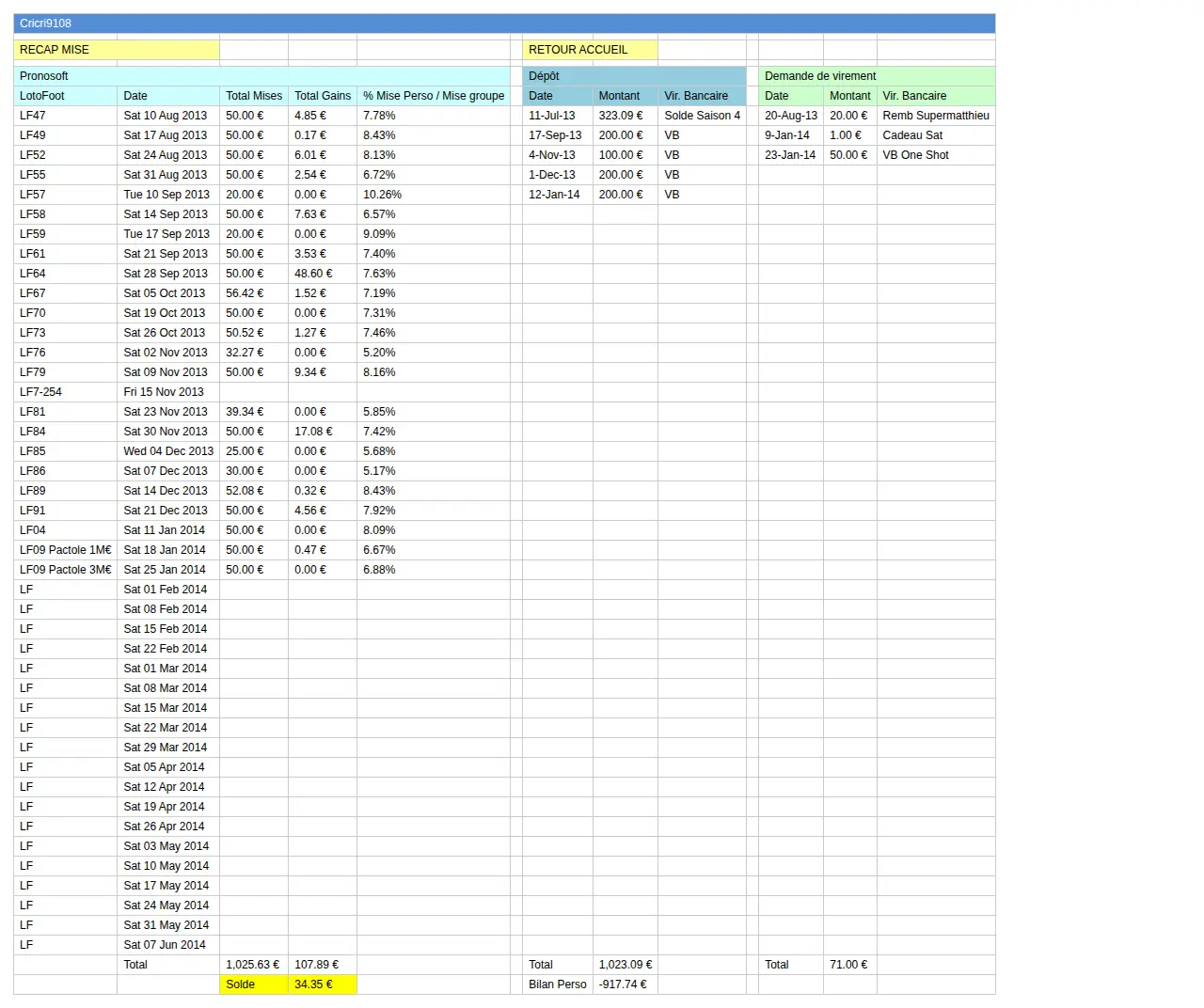1204x1008 pixels.
Task: Click the RETOUR ACCUEIL cell
Action: pyautogui.click(x=590, y=50)
